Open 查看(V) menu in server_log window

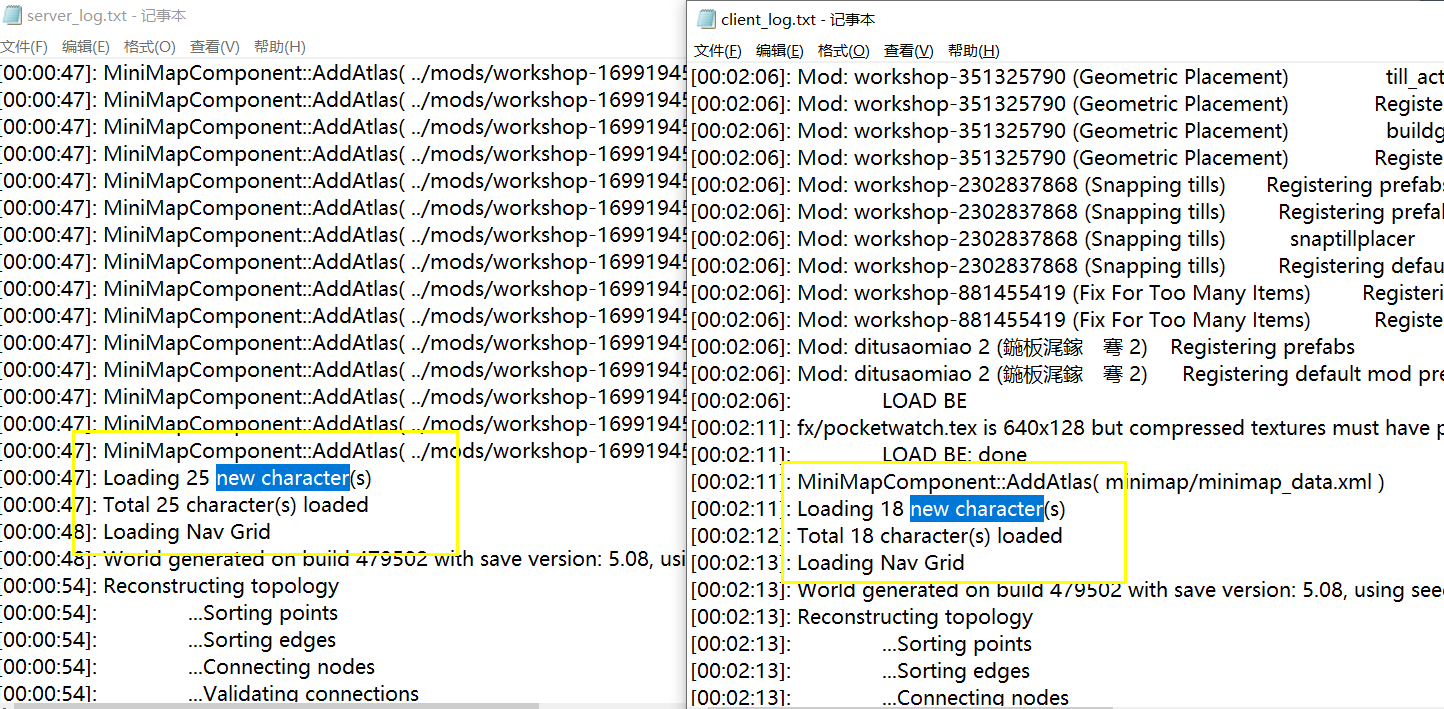pos(215,47)
